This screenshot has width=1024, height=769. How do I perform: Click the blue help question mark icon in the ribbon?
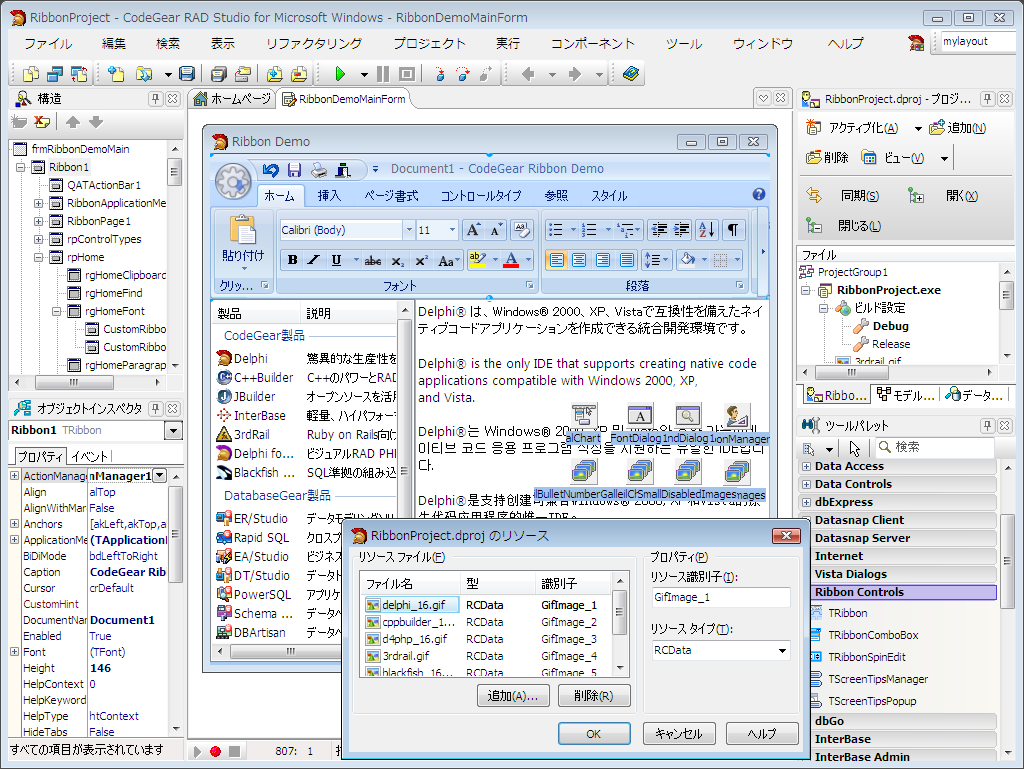[x=758, y=194]
